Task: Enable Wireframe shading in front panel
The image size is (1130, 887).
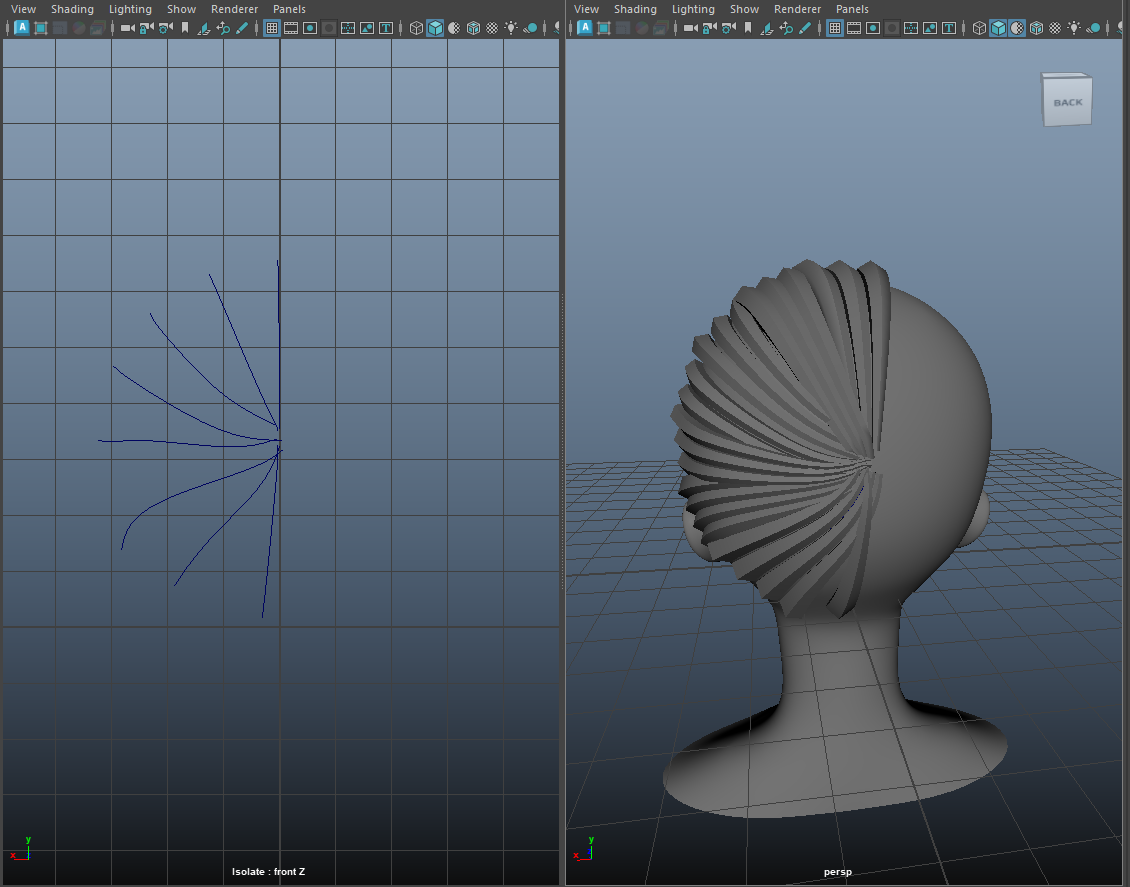Action: [416, 28]
